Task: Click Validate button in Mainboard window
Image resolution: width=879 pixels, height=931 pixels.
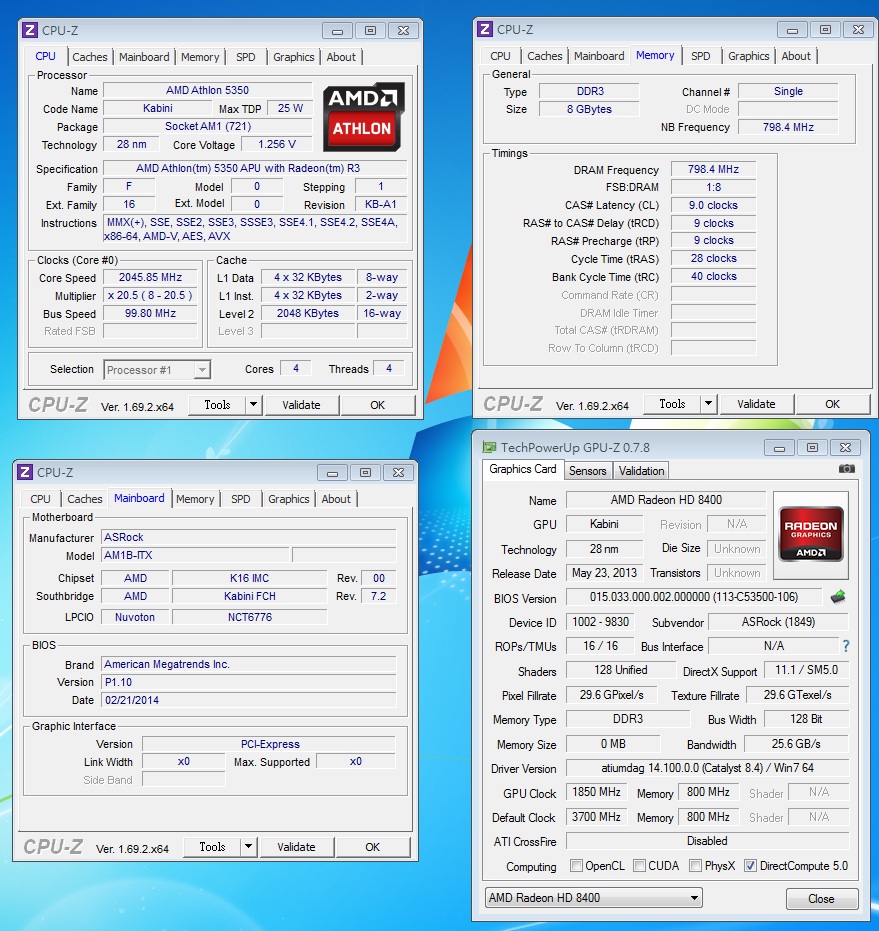Action: pyautogui.click(x=296, y=847)
